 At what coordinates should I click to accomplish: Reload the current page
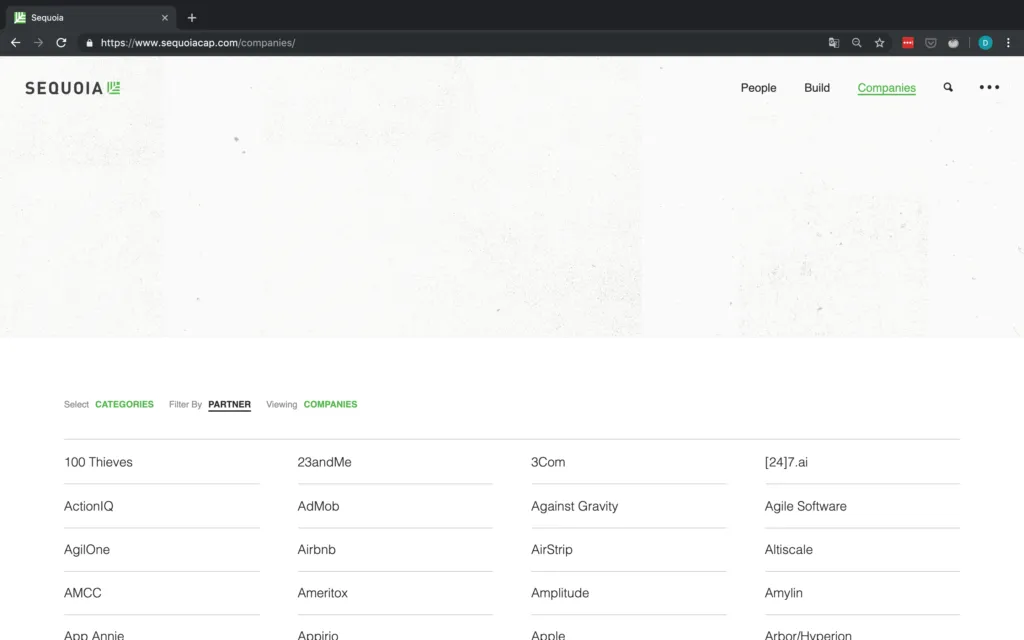tap(61, 42)
